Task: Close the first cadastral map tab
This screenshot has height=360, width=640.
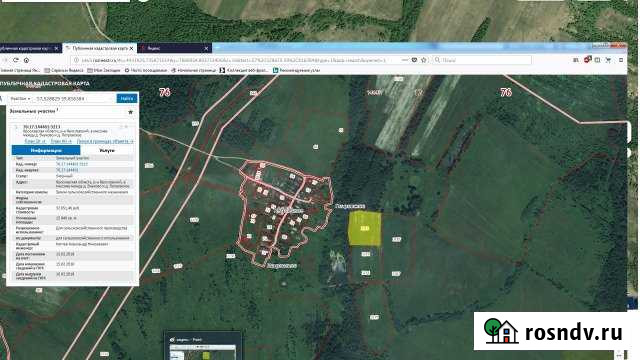Action: tap(56, 48)
